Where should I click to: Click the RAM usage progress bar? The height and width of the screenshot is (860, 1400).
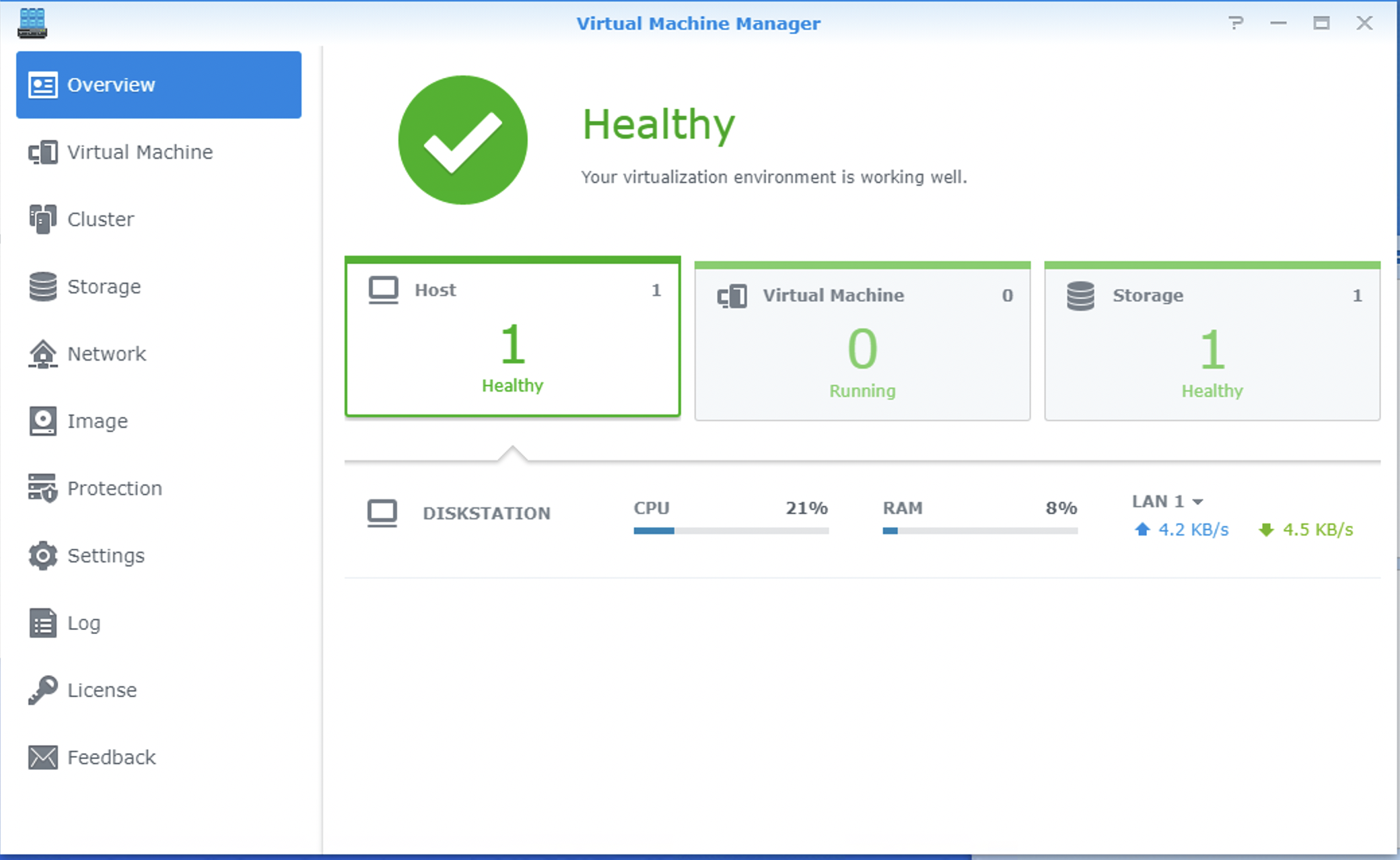980,531
